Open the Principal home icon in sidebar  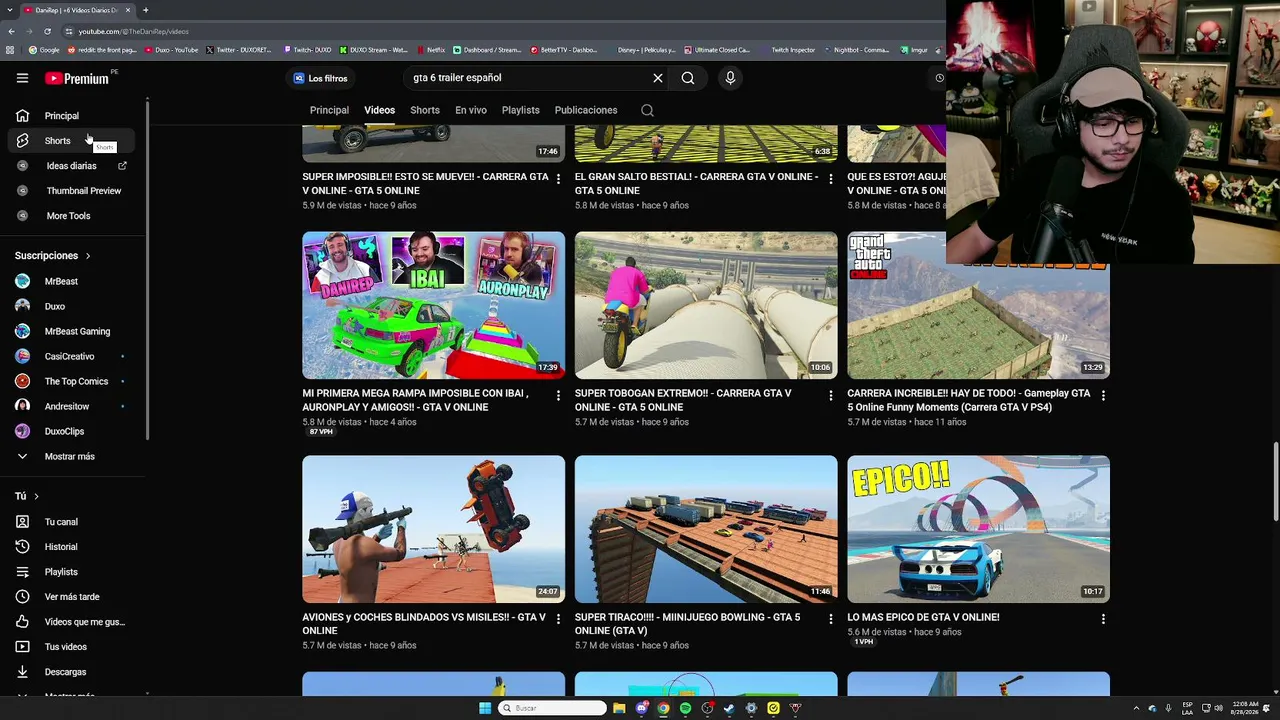[x=22, y=116]
